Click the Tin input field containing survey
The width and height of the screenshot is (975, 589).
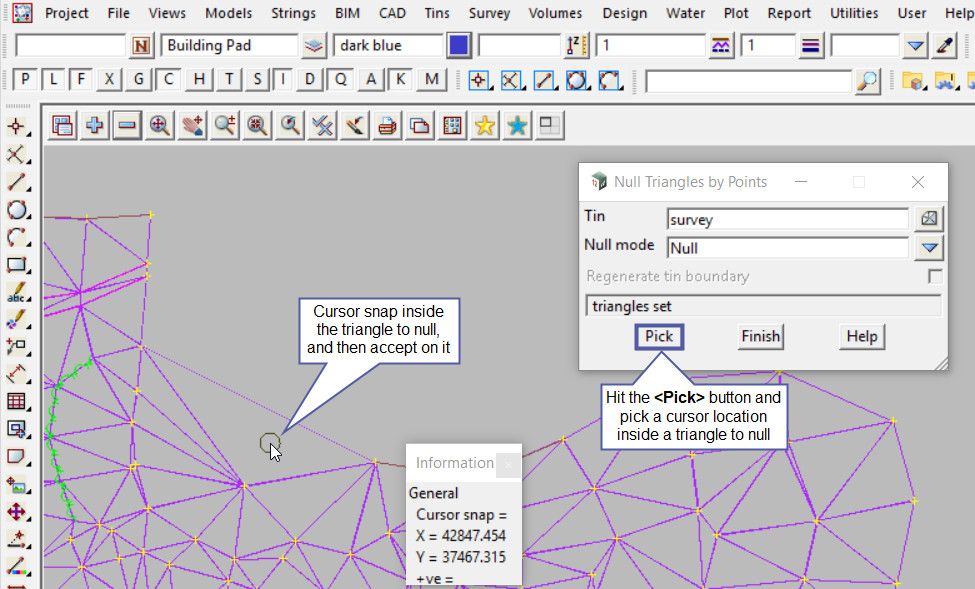point(787,219)
